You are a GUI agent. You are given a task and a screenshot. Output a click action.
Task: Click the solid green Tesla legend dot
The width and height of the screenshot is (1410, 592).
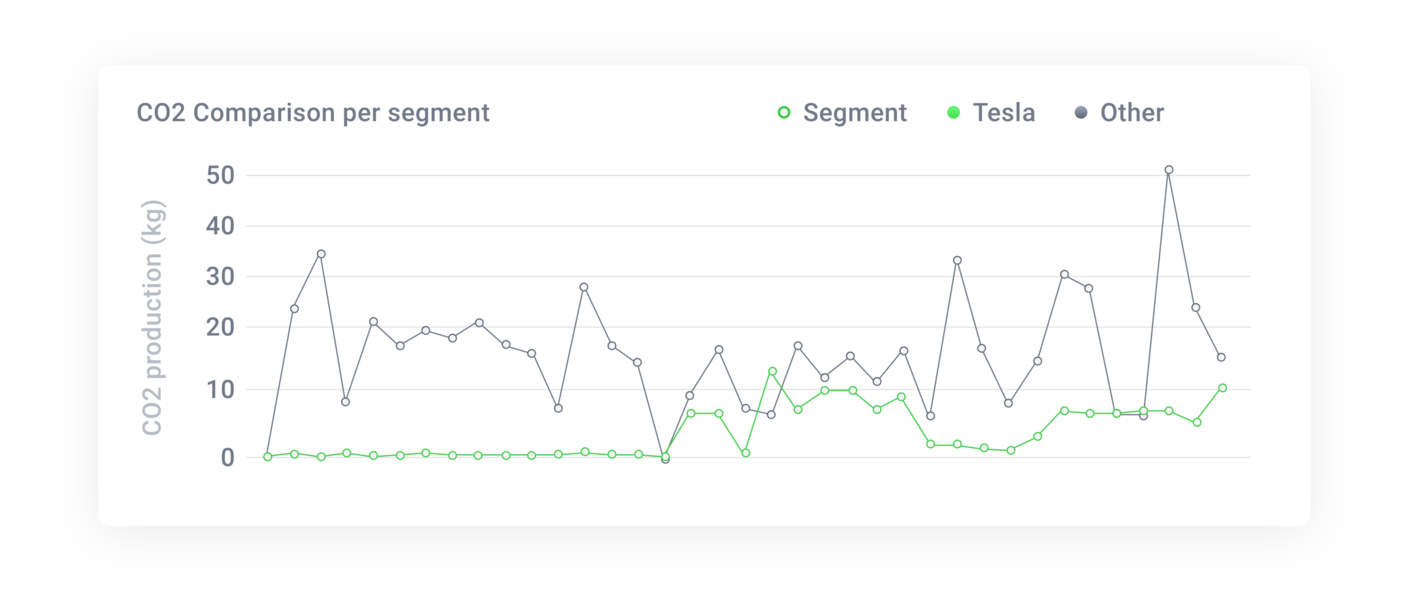point(954,113)
